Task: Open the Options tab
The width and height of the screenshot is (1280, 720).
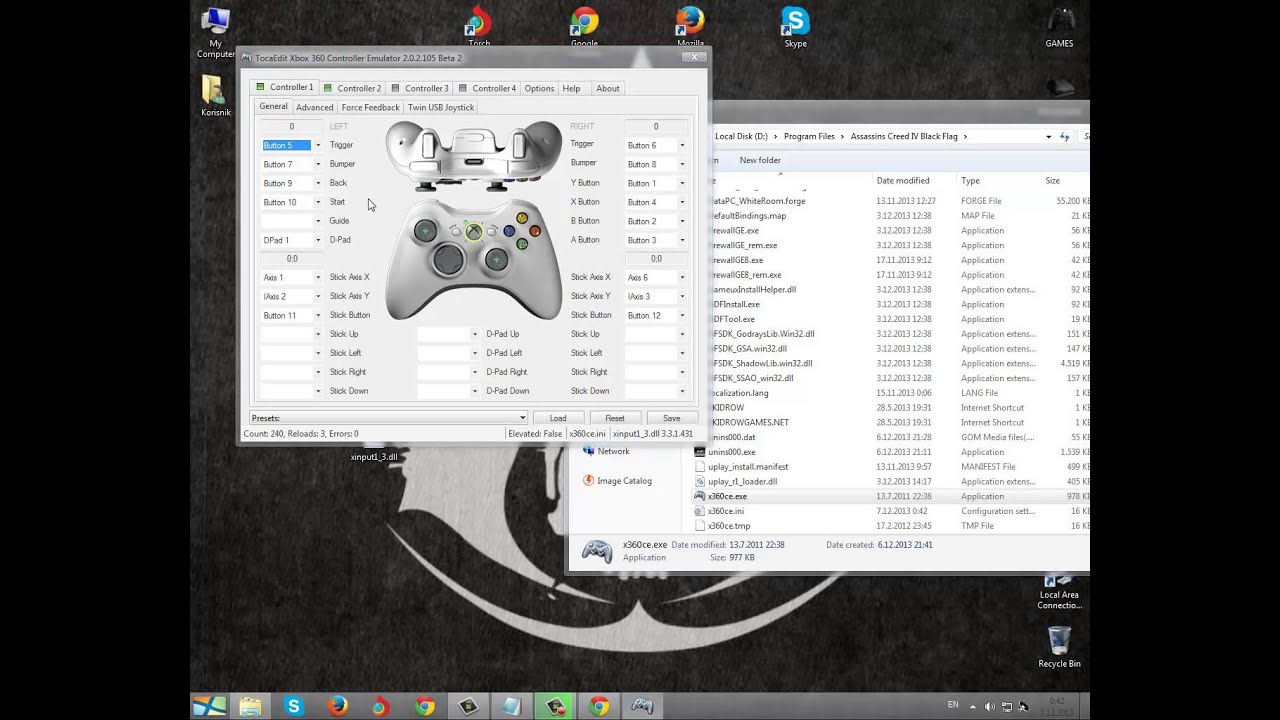Action: pyautogui.click(x=539, y=88)
